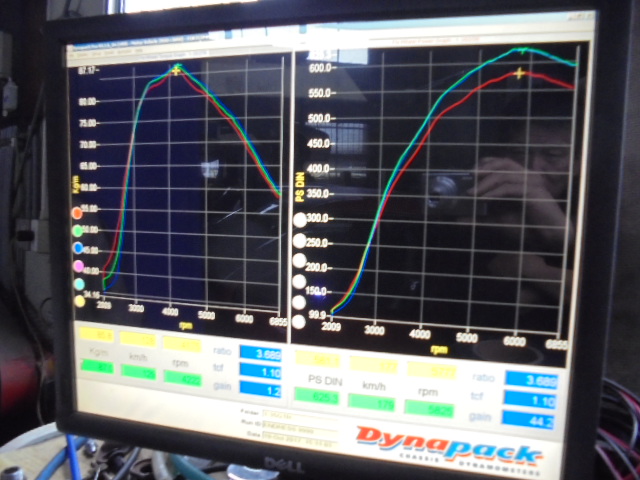Screen dimensions: 640x480
Task: Click the red run selector circle
Action: click(77, 212)
